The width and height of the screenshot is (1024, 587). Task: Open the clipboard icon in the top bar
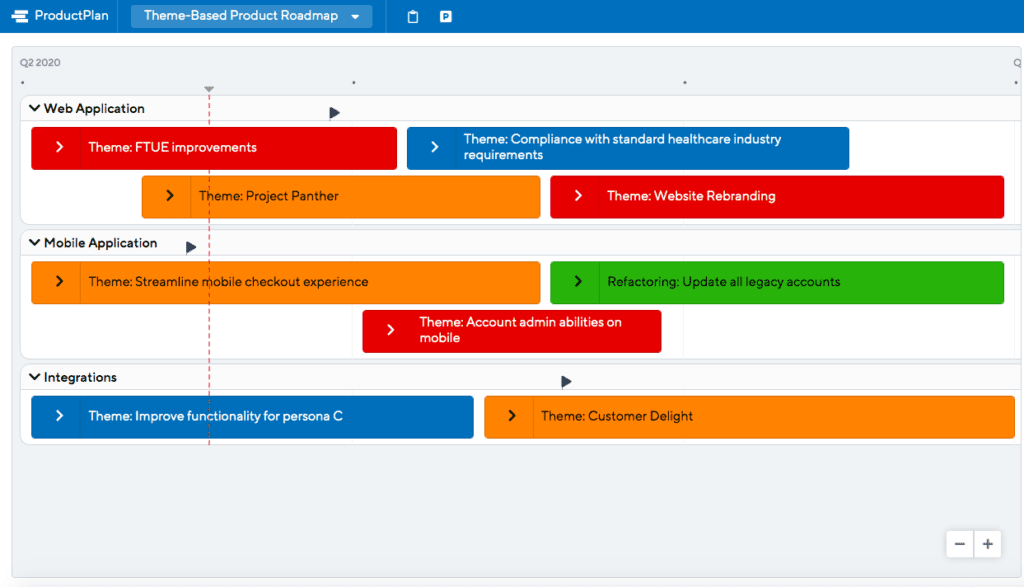coord(412,16)
